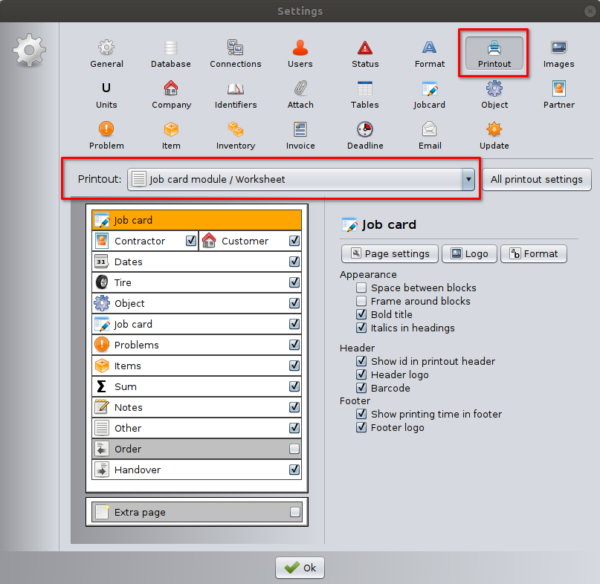Toggle Italics in headings checkbox
This screenshot has height=584, width=600.
361,328
